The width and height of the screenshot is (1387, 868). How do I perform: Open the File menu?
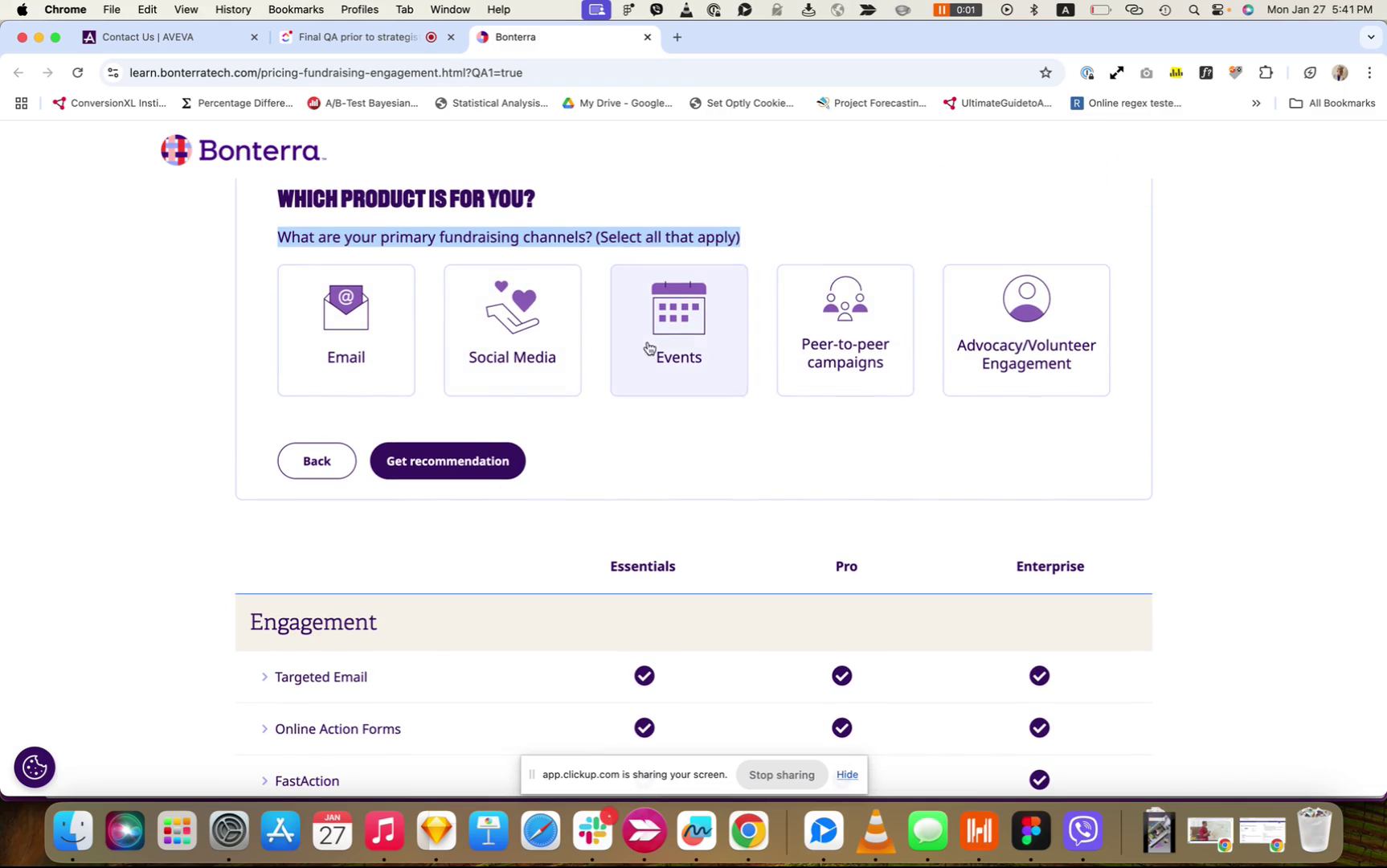(x=112, y=10)
